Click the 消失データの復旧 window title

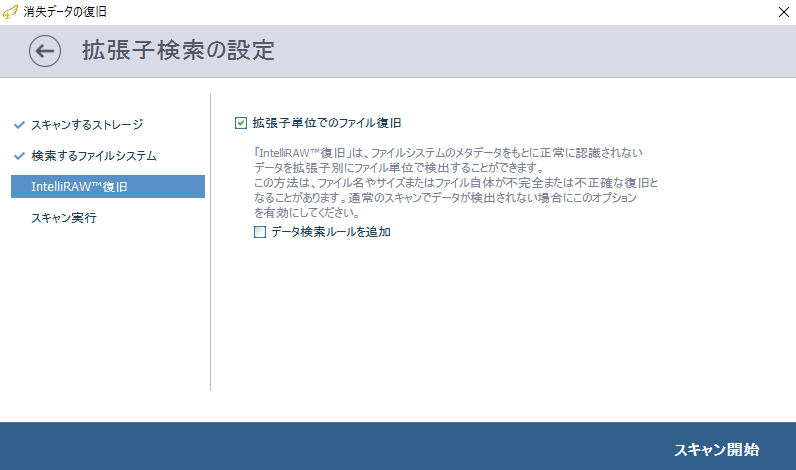(65, 12)
